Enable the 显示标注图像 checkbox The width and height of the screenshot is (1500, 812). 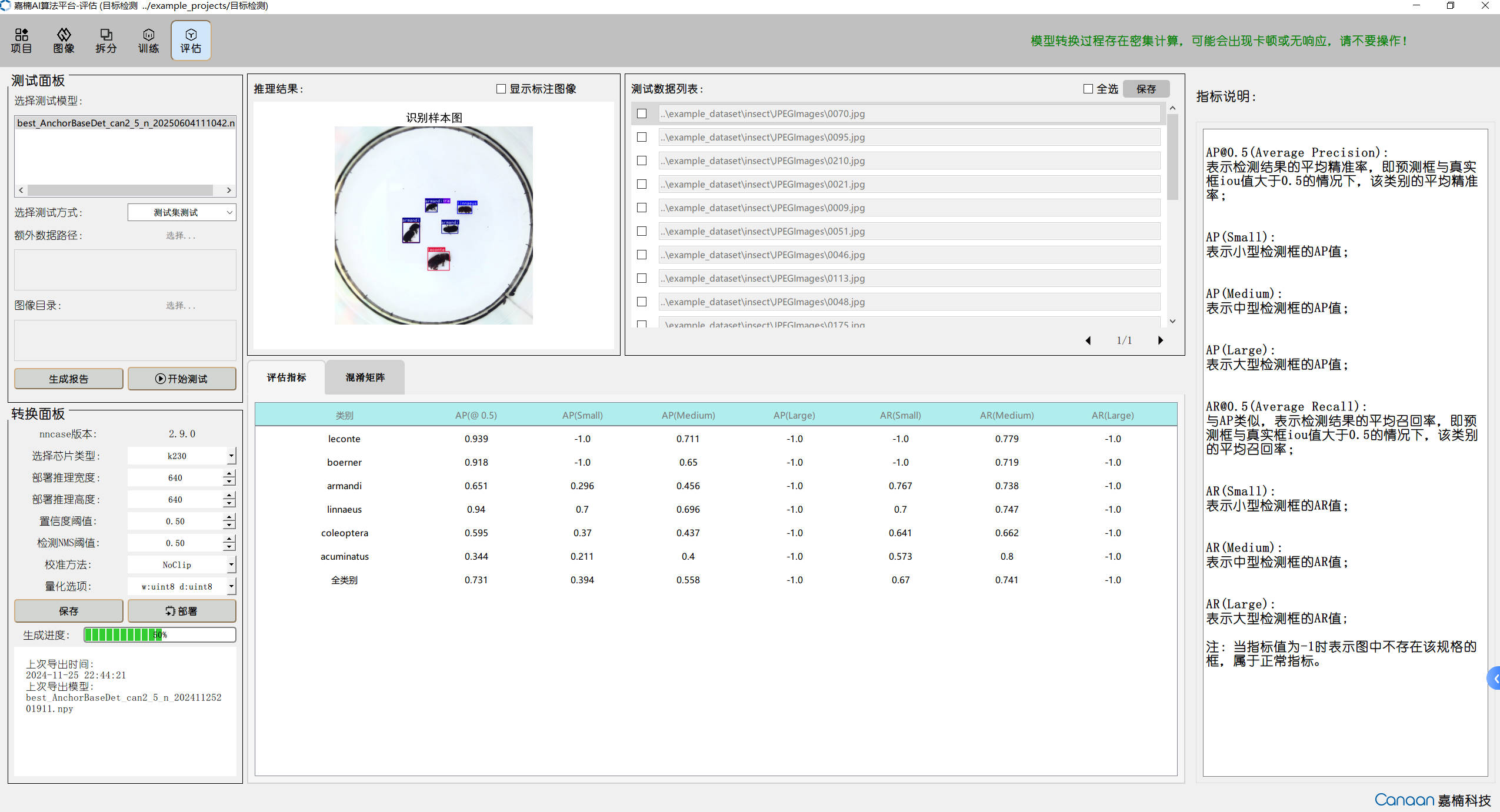[501, 89]
